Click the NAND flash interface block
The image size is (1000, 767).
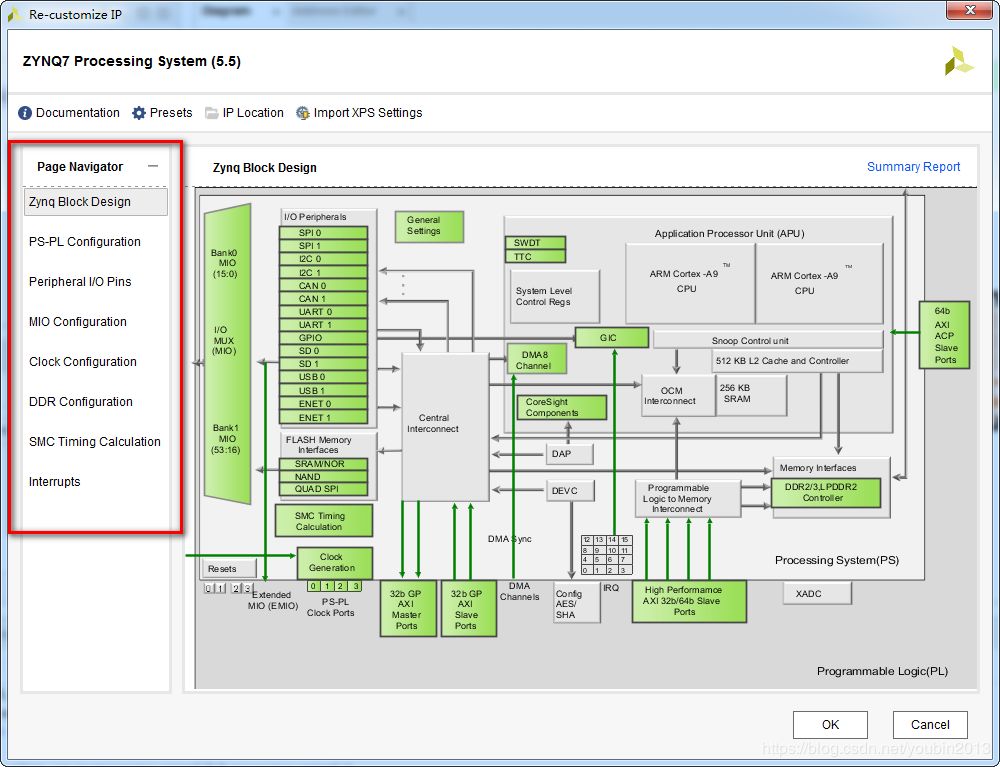(323, 477)
